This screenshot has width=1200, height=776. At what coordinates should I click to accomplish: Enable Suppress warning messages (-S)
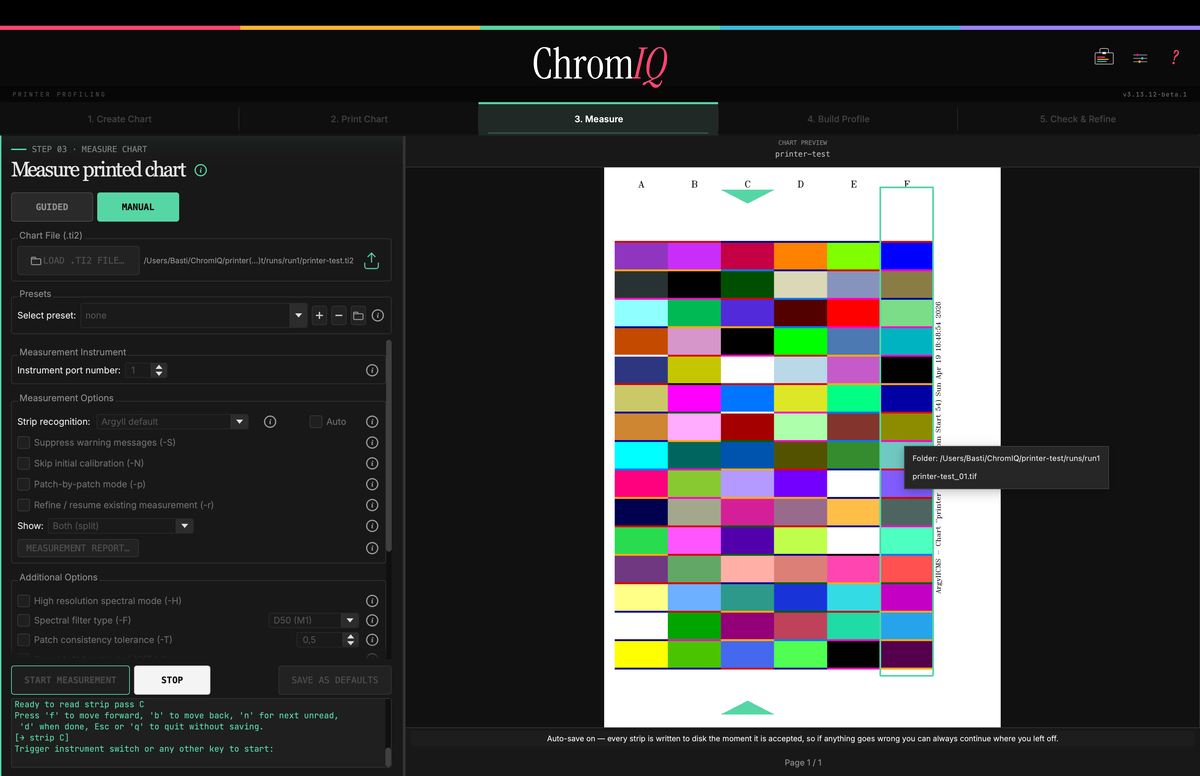(x=24, y=442)
